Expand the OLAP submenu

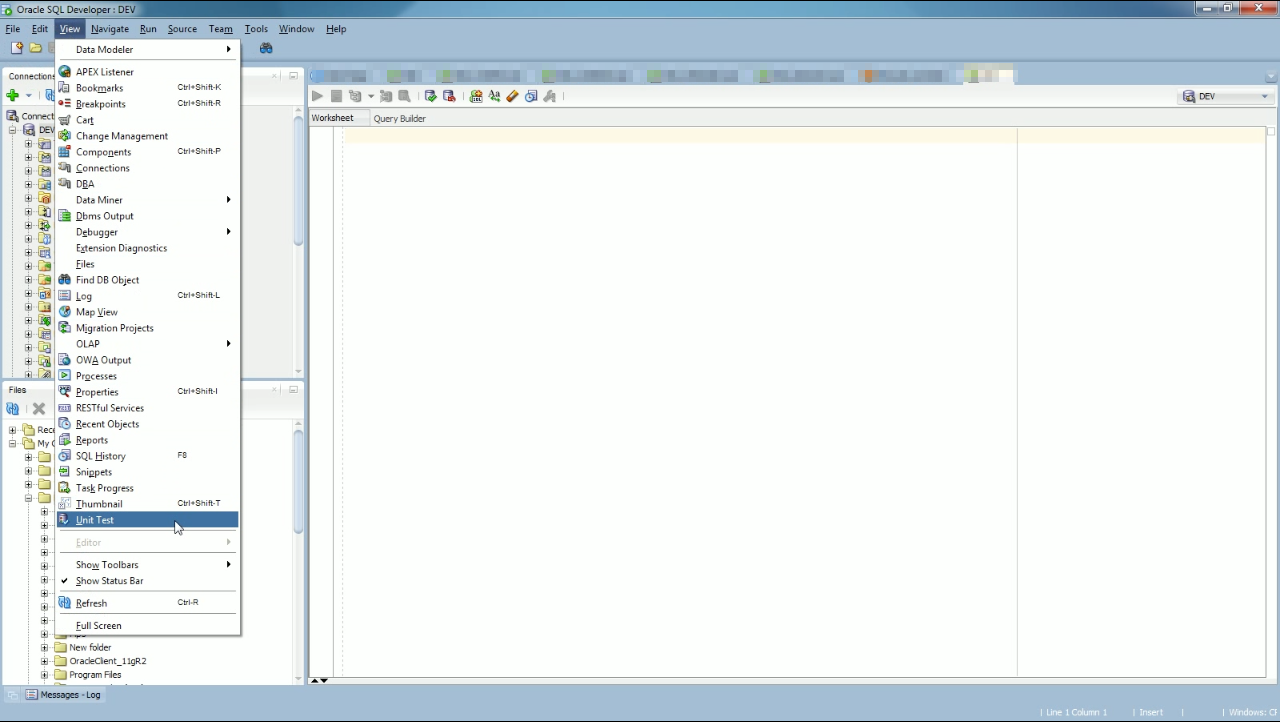click(x=148, y=344)
